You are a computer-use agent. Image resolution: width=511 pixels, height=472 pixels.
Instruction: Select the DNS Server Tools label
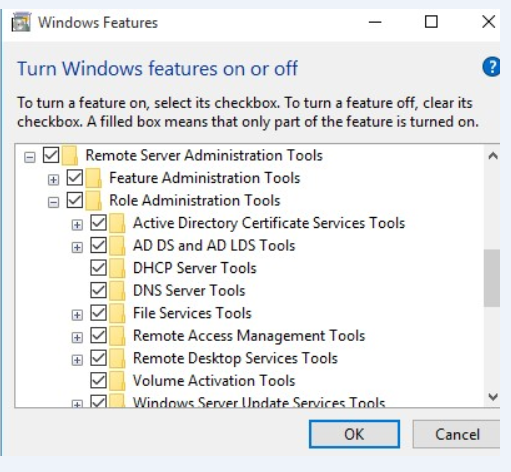[189, 291]
